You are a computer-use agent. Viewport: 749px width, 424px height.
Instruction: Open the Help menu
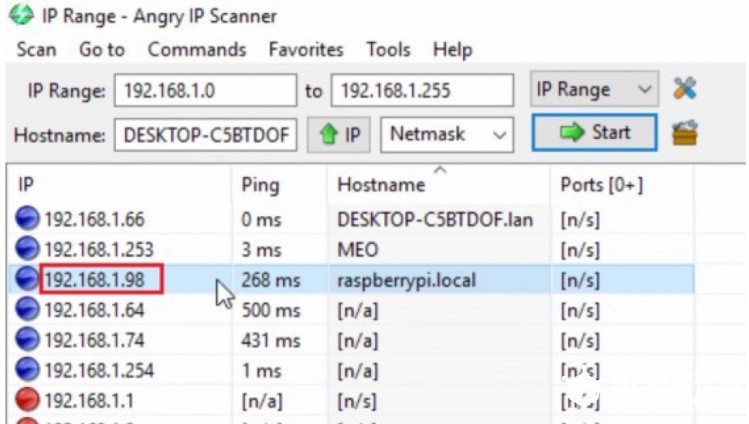tap(452, 50)
